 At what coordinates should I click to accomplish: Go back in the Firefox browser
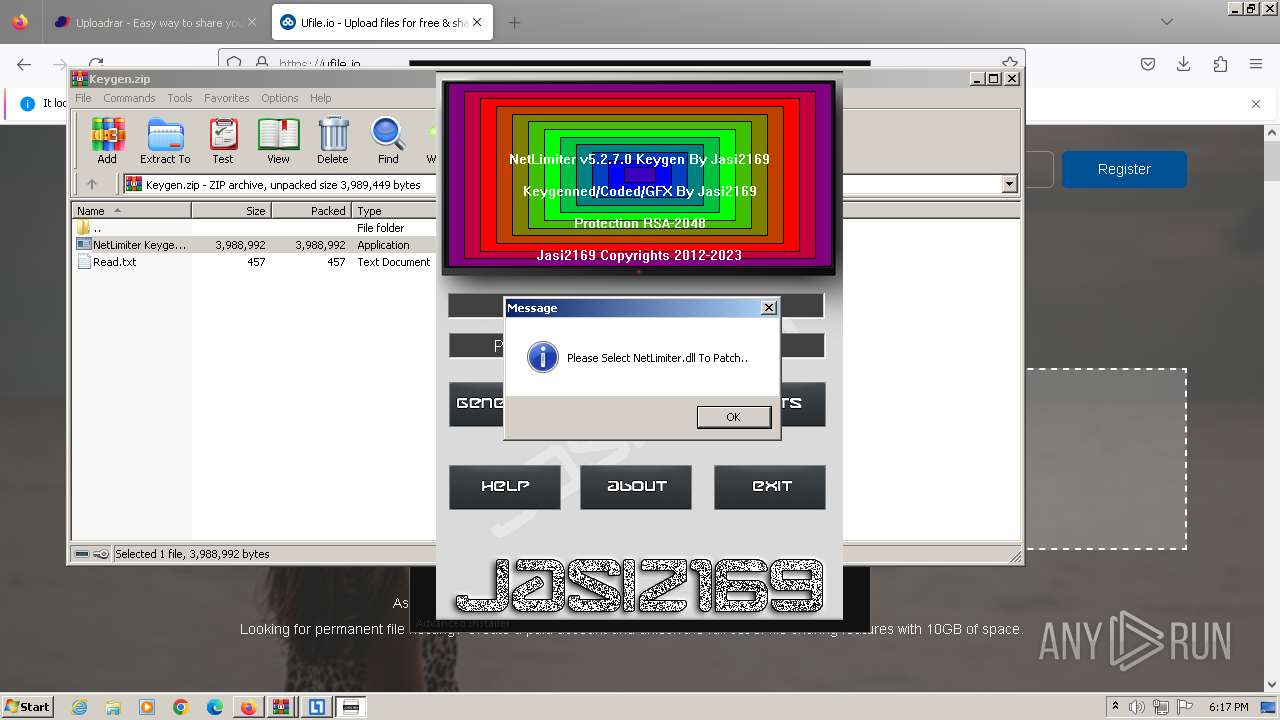click(x=24, y=64)
